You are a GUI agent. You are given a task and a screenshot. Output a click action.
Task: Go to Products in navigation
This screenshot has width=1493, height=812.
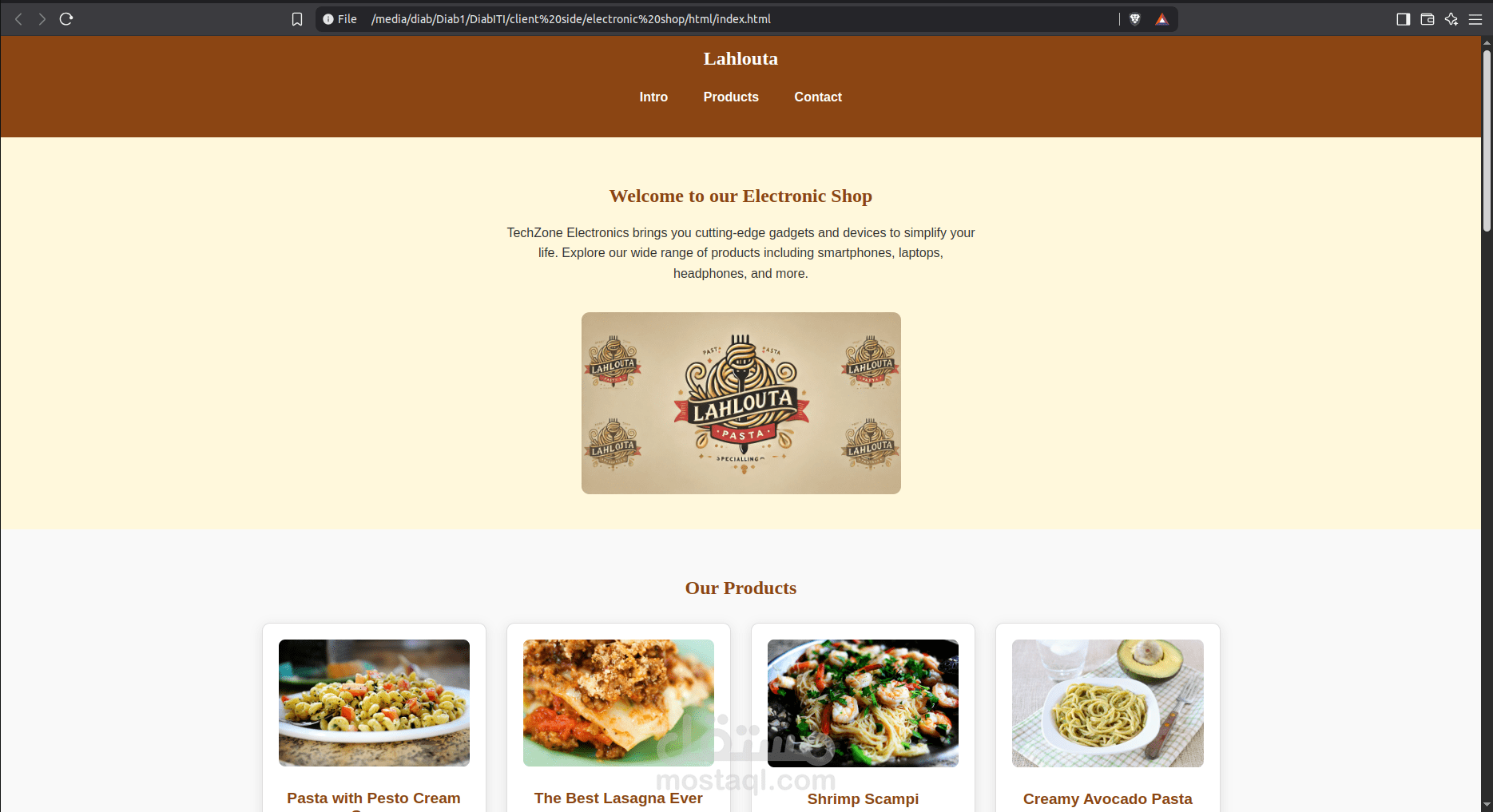731,97
